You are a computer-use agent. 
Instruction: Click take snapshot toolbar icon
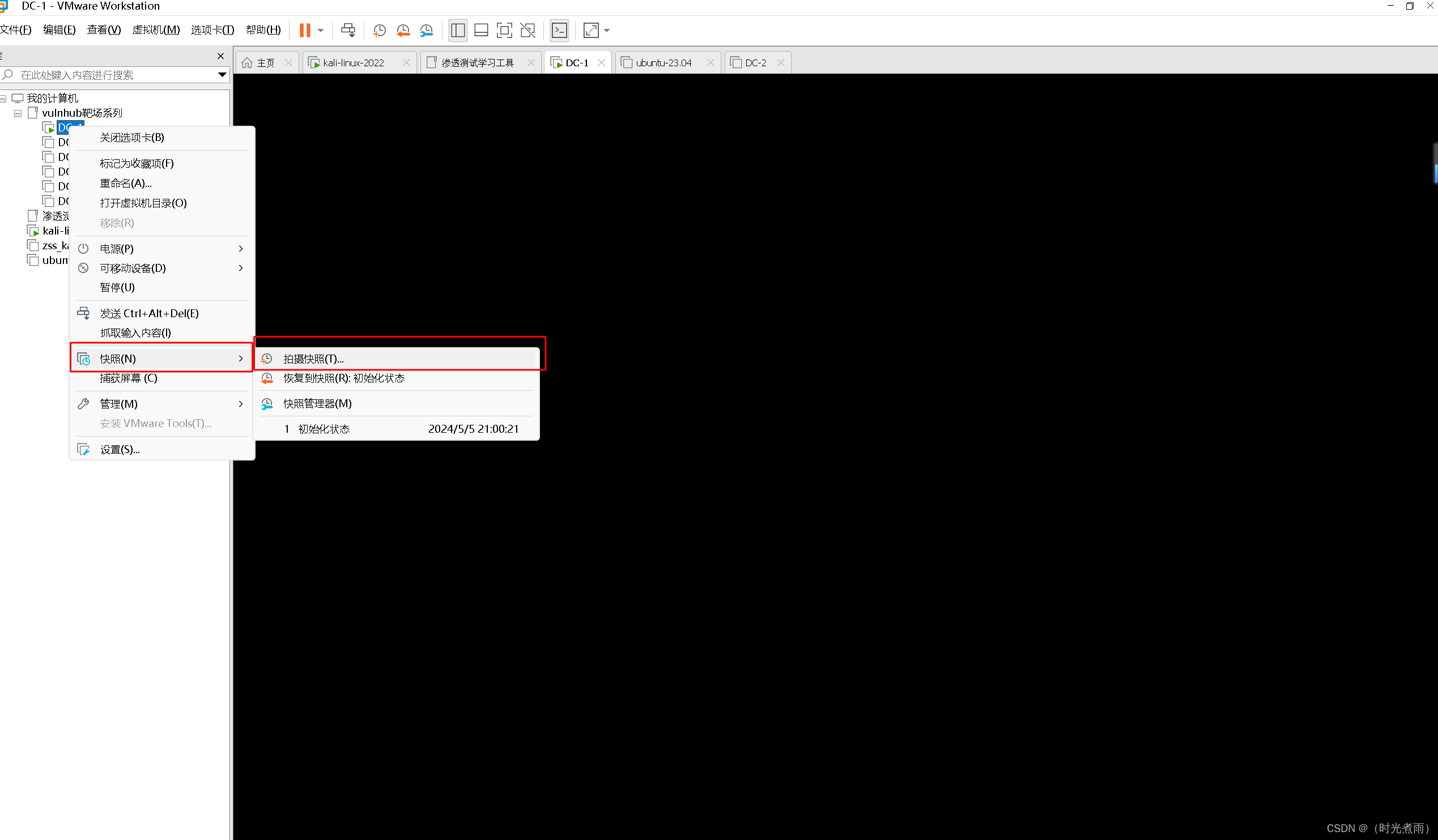(x=380, y=30)
